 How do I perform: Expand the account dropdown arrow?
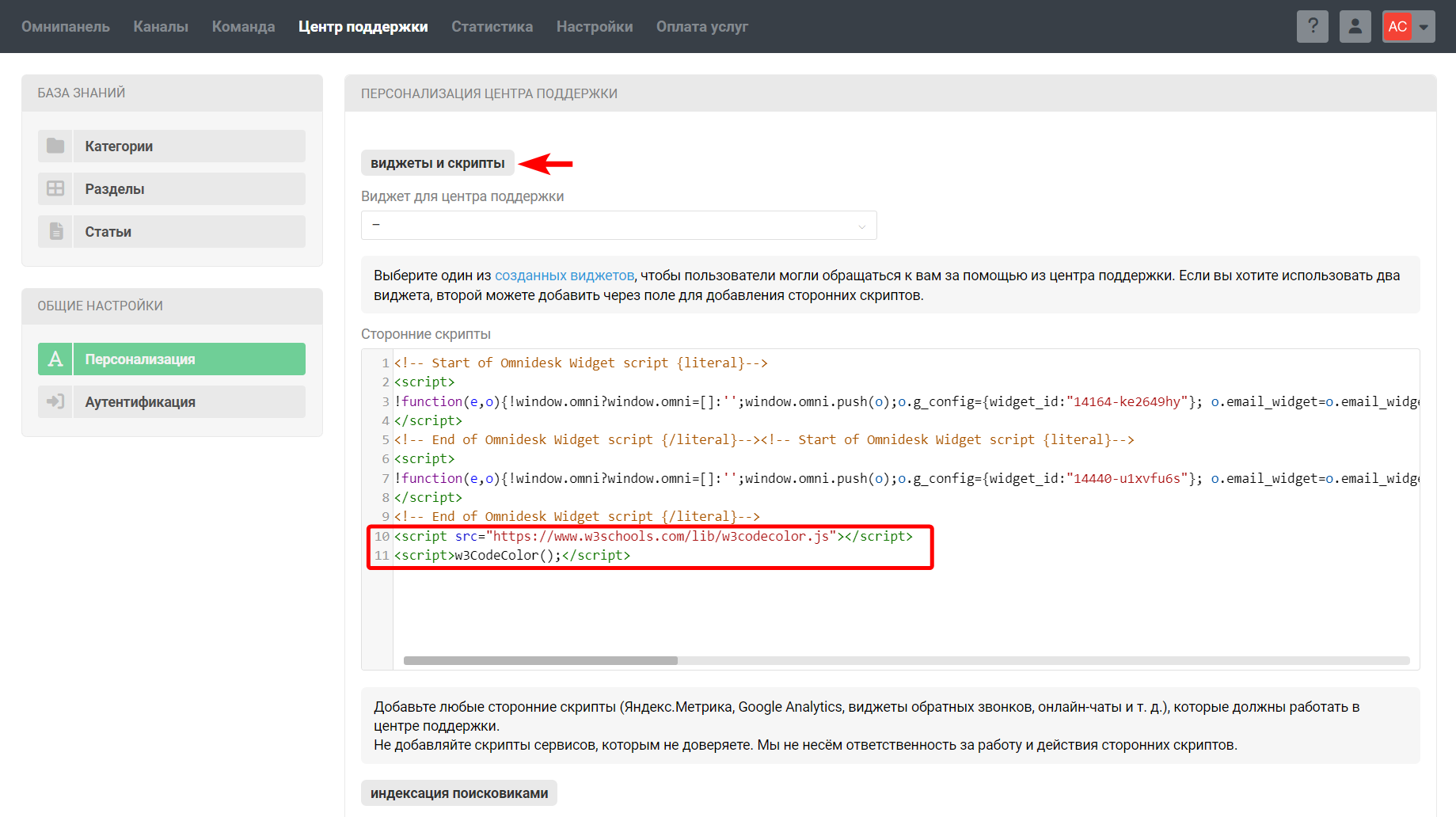(x=1424, y=26)
